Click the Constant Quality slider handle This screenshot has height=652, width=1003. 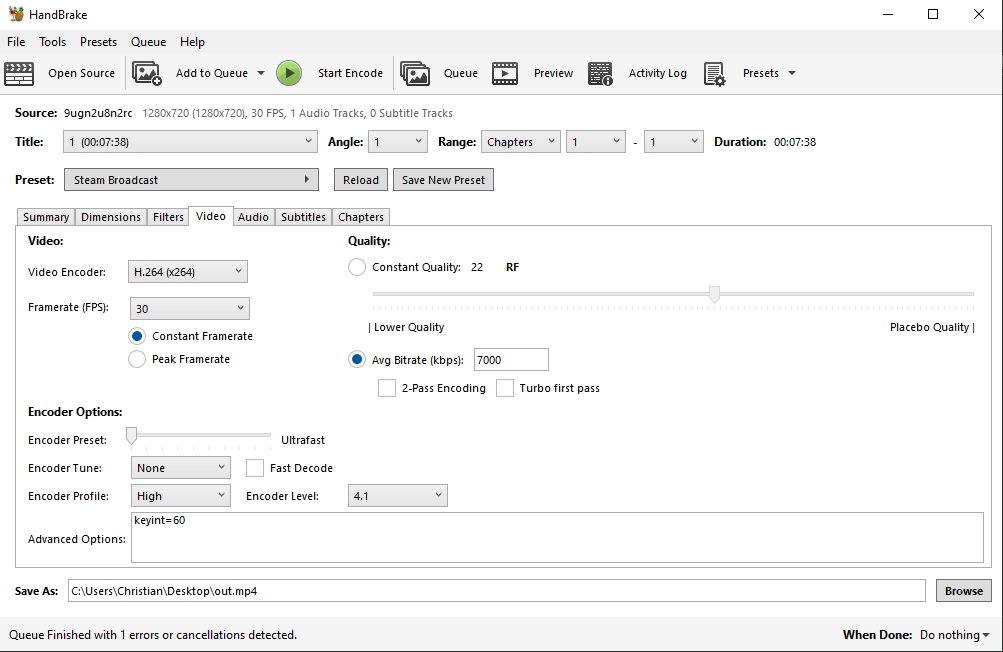(715, 294)
